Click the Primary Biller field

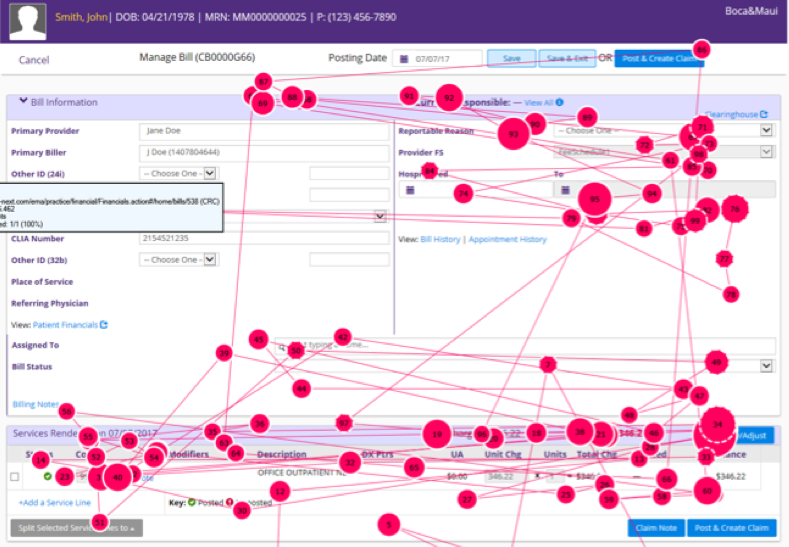coord(264,152)
